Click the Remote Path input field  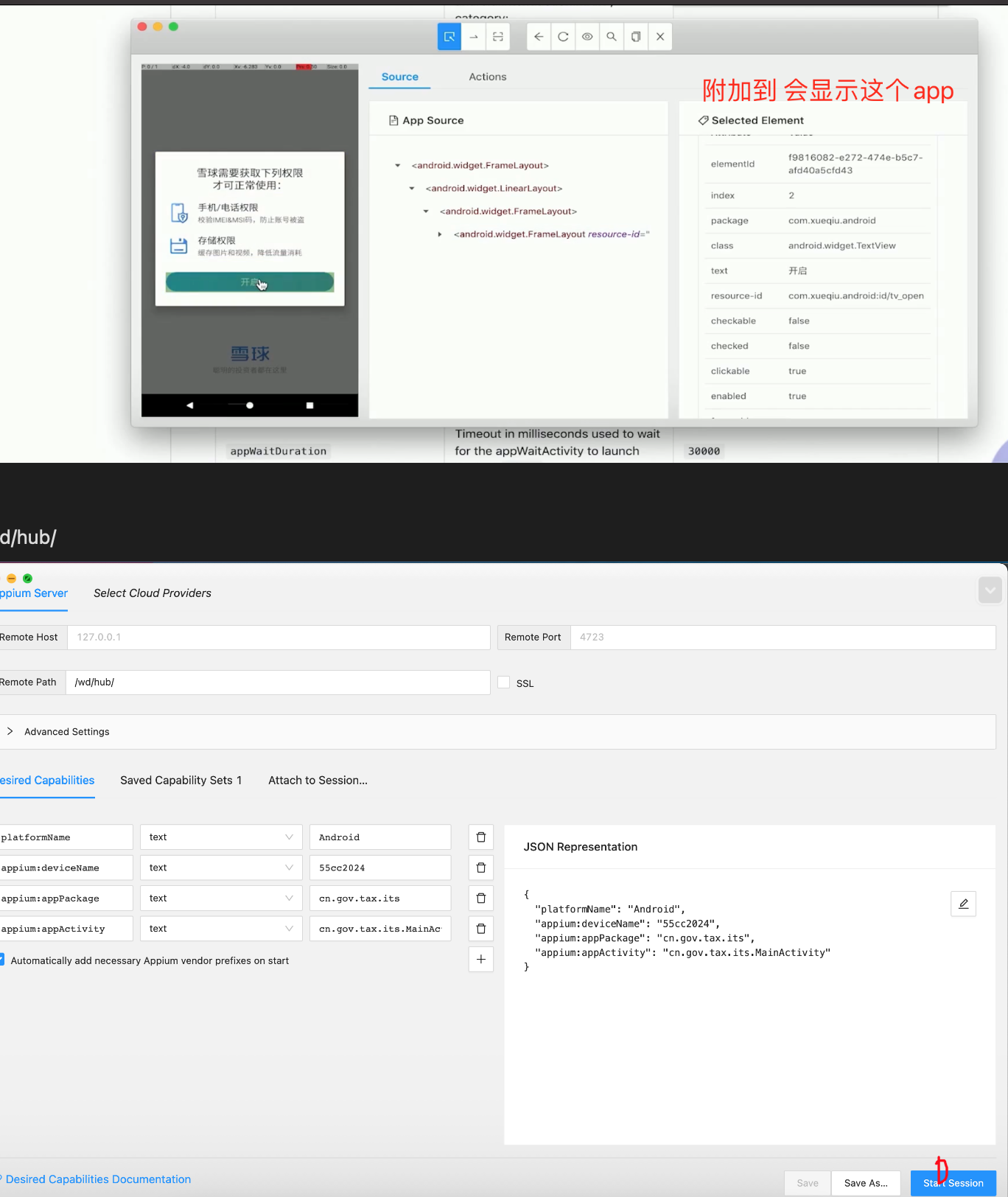[x=278, y=683]
